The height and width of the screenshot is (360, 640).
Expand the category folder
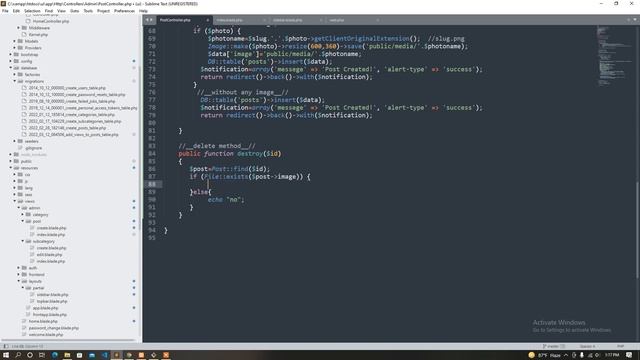coord(22,215)
